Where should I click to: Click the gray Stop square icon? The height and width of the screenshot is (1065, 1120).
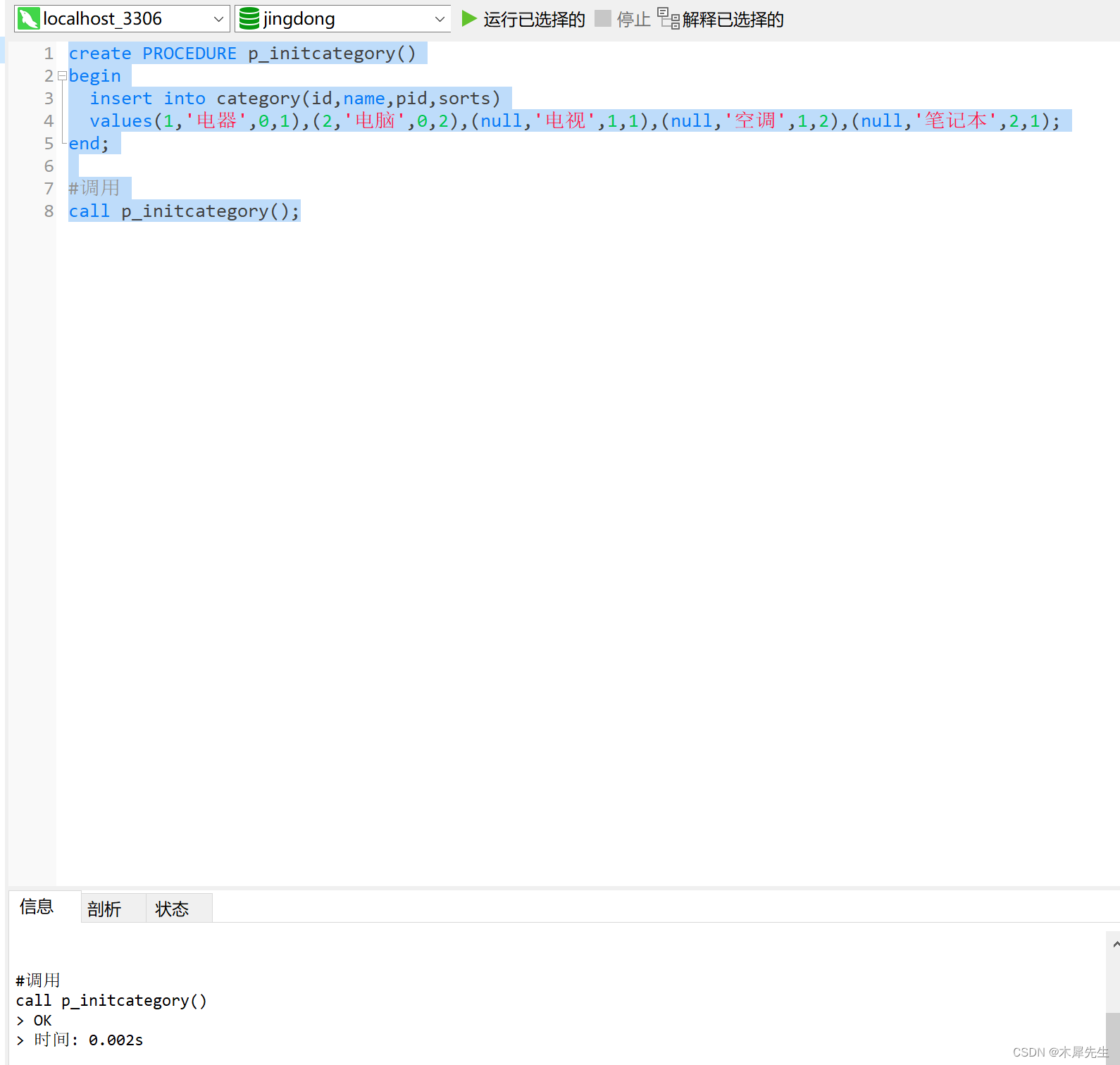(x=603, y=18)
